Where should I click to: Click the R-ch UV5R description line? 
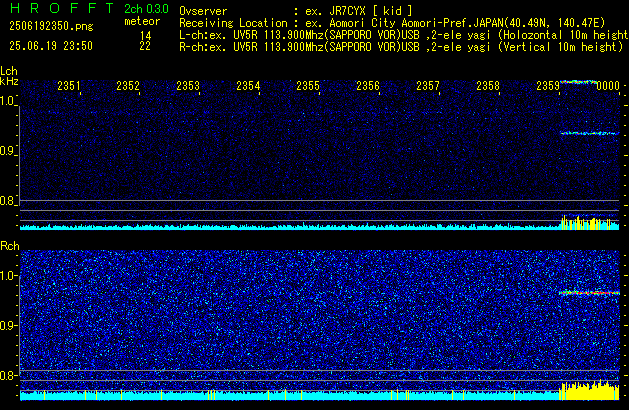click(401, 47)
